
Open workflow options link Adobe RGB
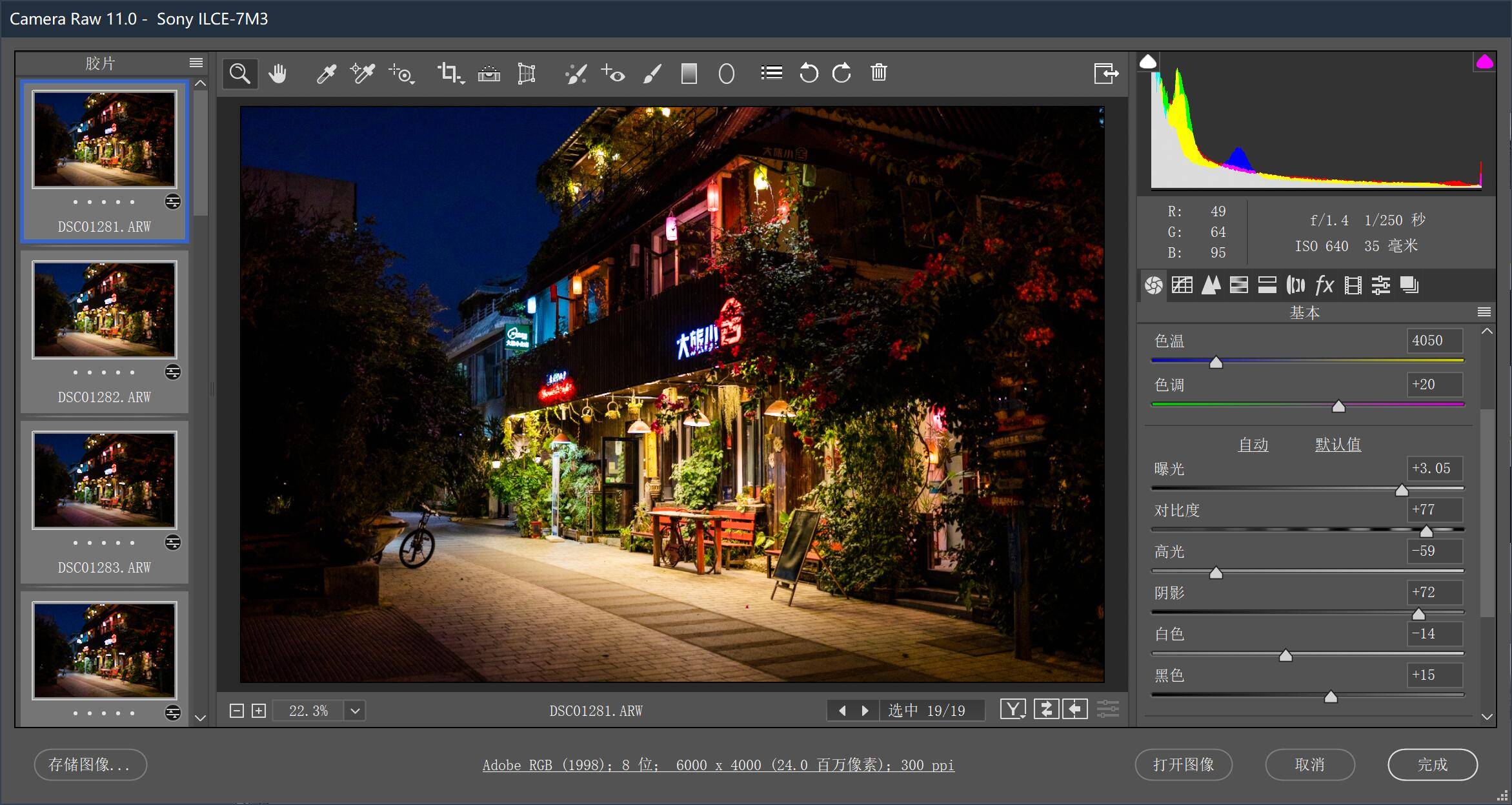(718, 765)
